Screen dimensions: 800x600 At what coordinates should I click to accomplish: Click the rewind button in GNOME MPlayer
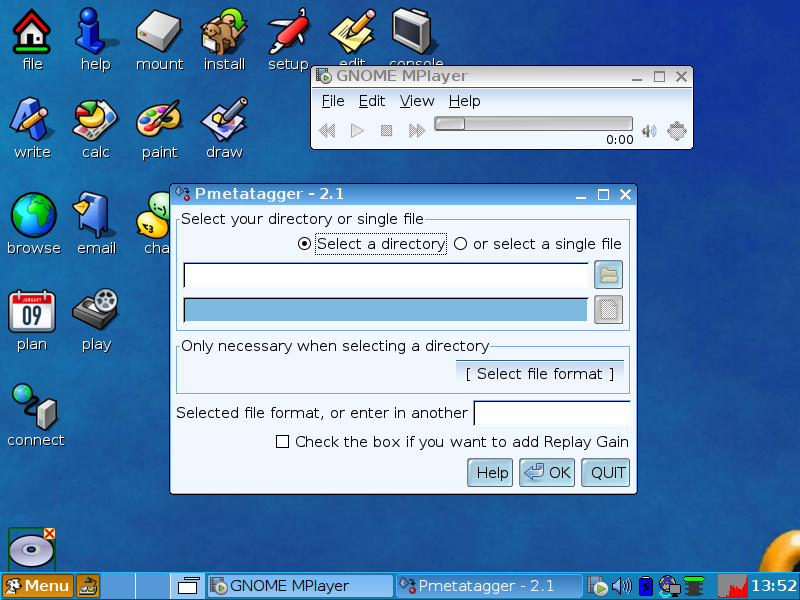click(x=327, y=131)
